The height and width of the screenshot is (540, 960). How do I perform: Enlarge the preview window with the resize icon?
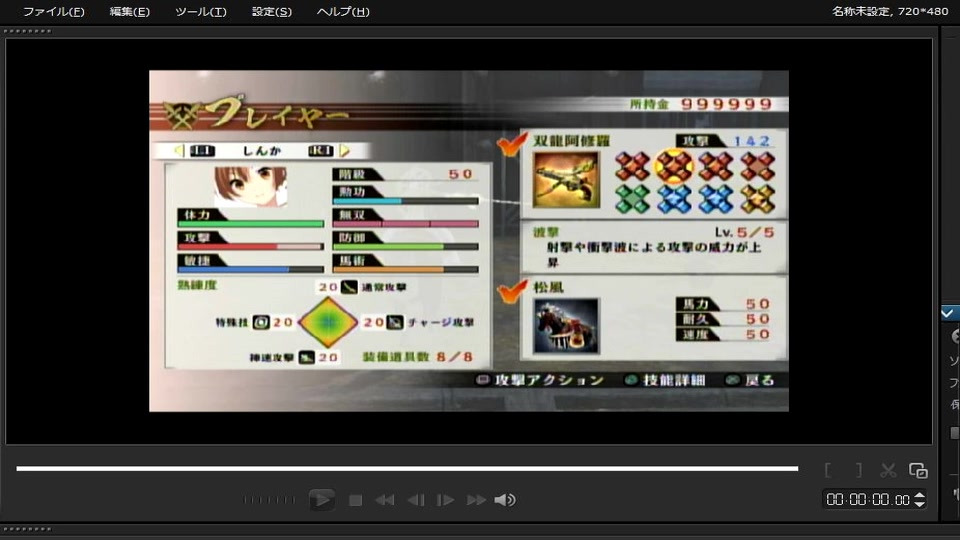pyautogui.click(x=918, y=470)
